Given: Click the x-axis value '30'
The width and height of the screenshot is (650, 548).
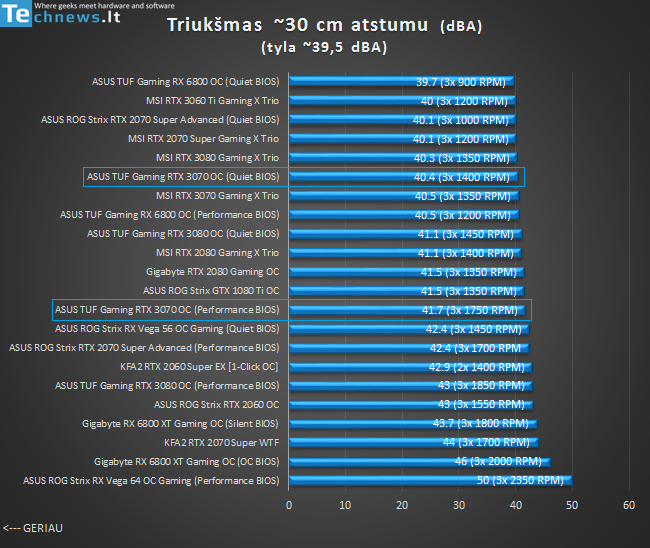Looking at the screenshot, I should tap(459, 505).
